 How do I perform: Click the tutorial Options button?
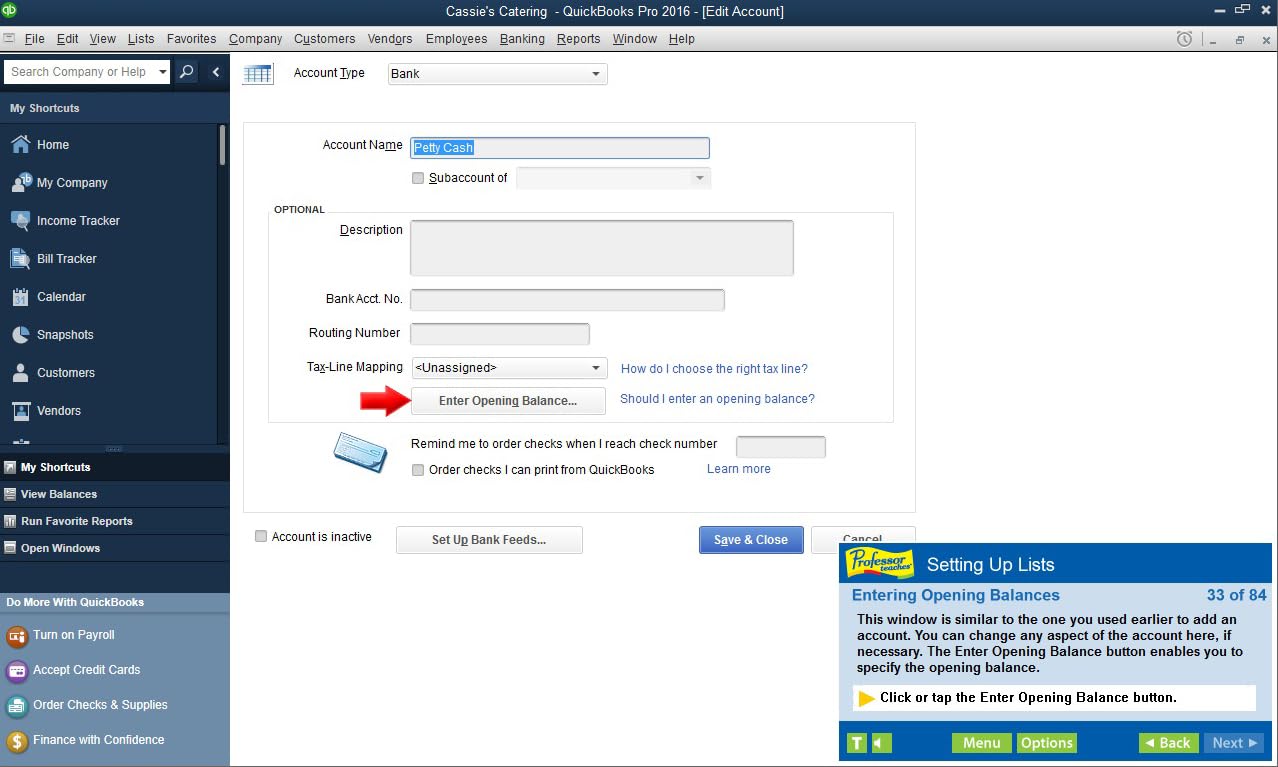pyautogui.click(x=1047, y=743)
